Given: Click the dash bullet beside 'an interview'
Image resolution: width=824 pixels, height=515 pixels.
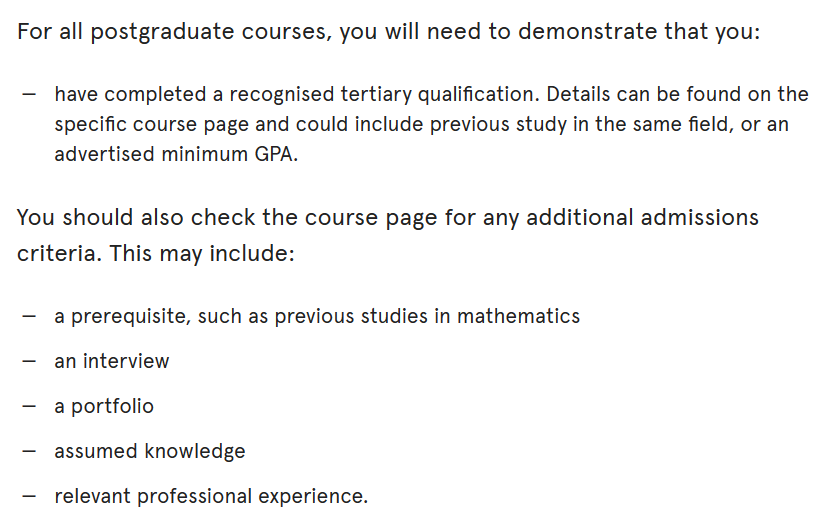Looking at the screenshot, I should (x=29, y=362).
